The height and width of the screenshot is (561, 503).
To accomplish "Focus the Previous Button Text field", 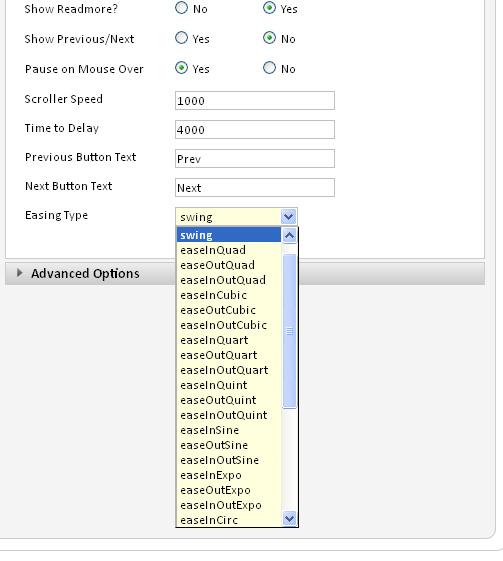I will (x=255, y=158).
